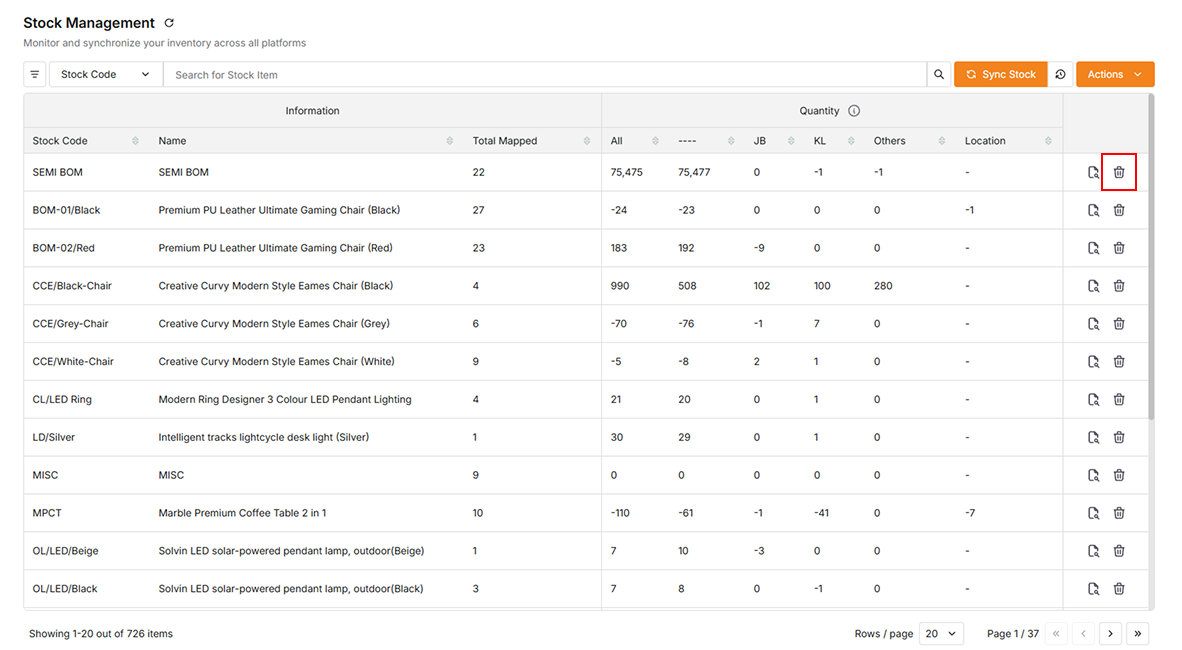The image size is (1182, 650).
Task: Sort by Others quantity column
Action: [942, 141]
